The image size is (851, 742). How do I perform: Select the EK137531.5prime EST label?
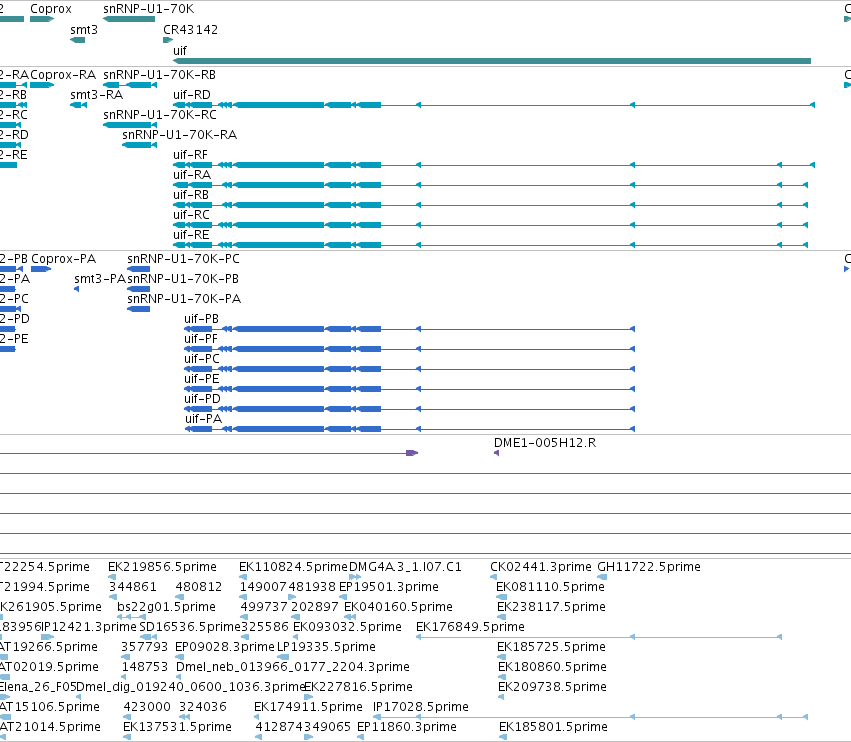click(177, 727)
